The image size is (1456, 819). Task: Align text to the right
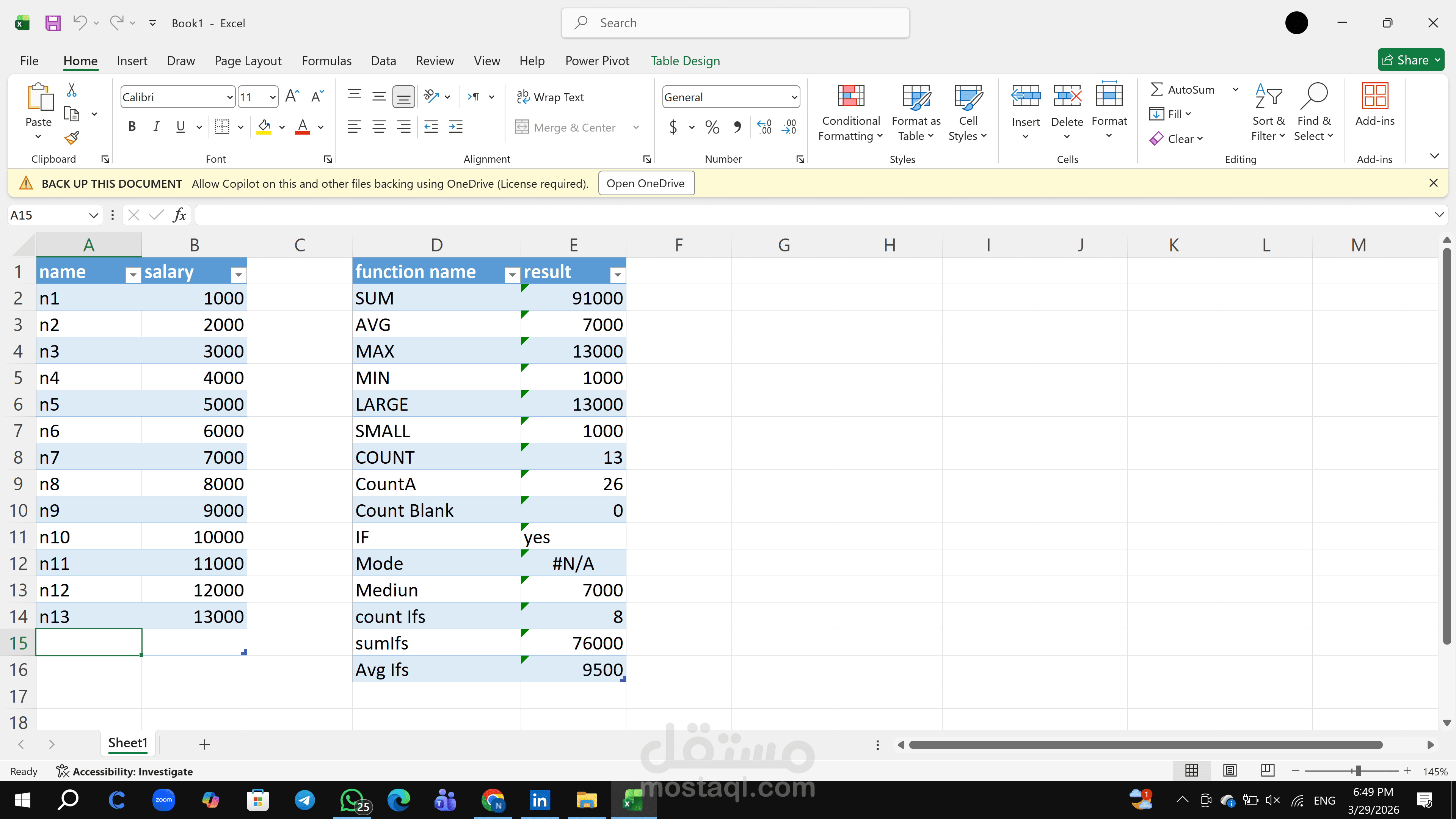(403, 127)
